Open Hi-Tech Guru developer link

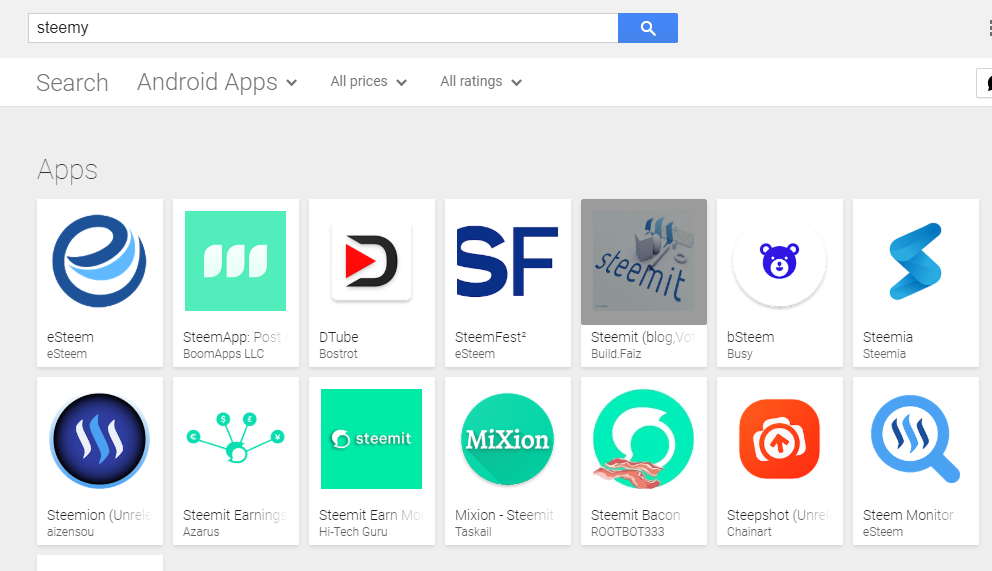(x=353, y=532)
